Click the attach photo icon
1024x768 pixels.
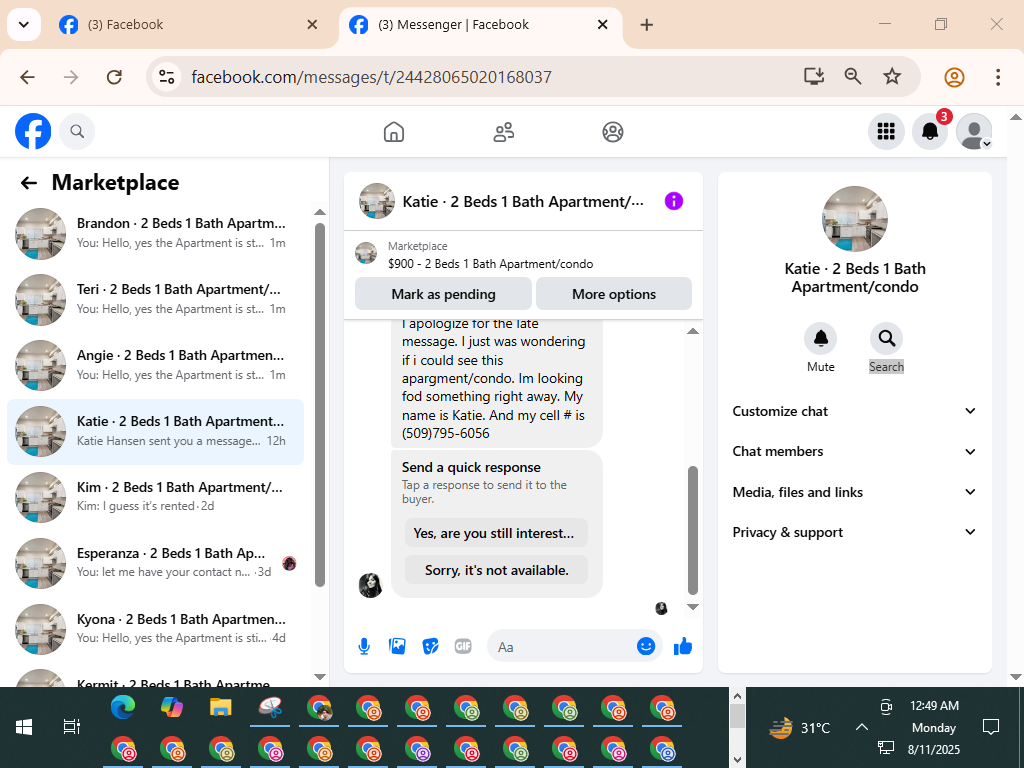[x=397, y=647]
